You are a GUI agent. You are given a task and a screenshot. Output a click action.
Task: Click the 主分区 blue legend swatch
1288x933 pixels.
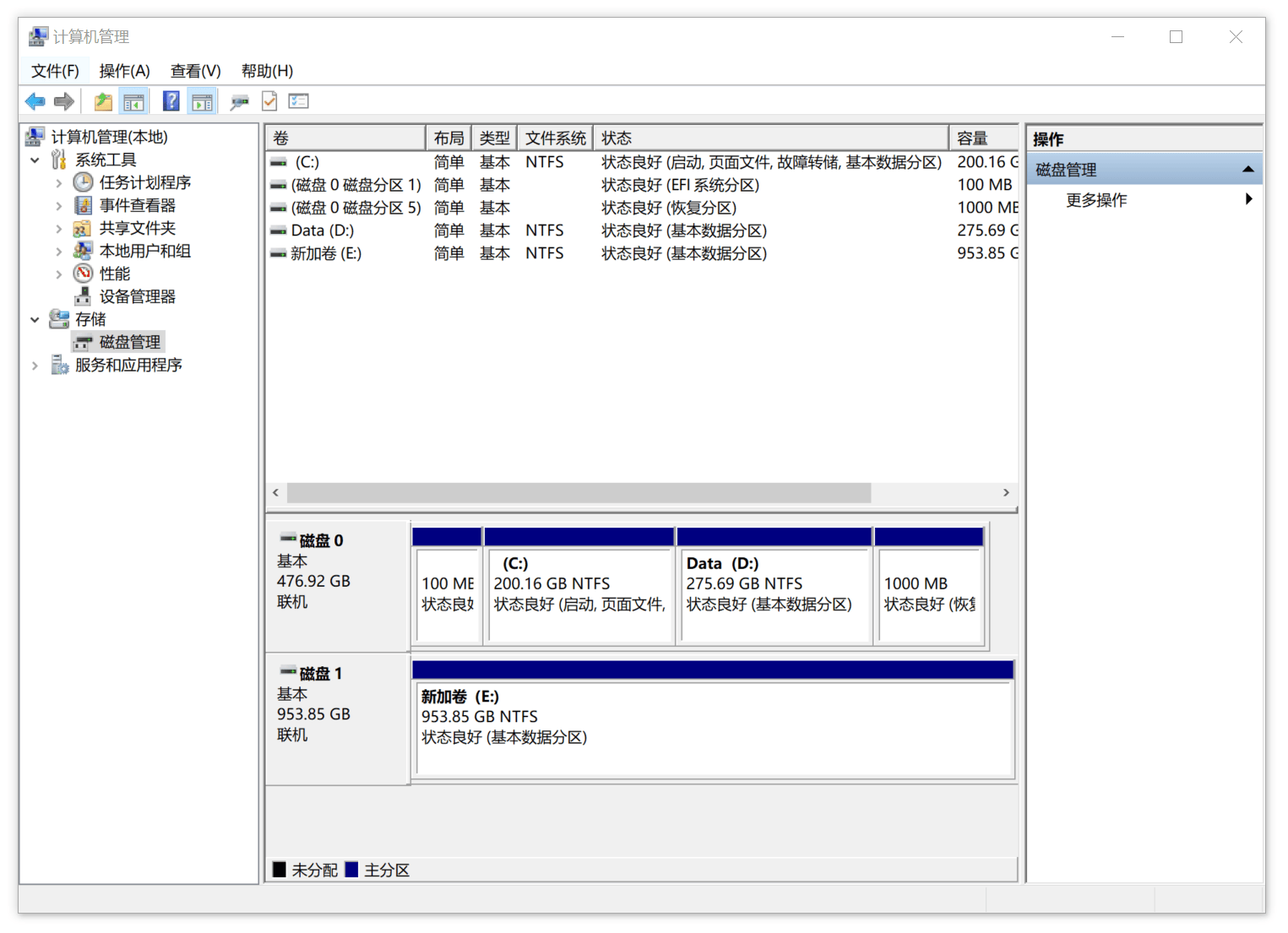(352, 870)
